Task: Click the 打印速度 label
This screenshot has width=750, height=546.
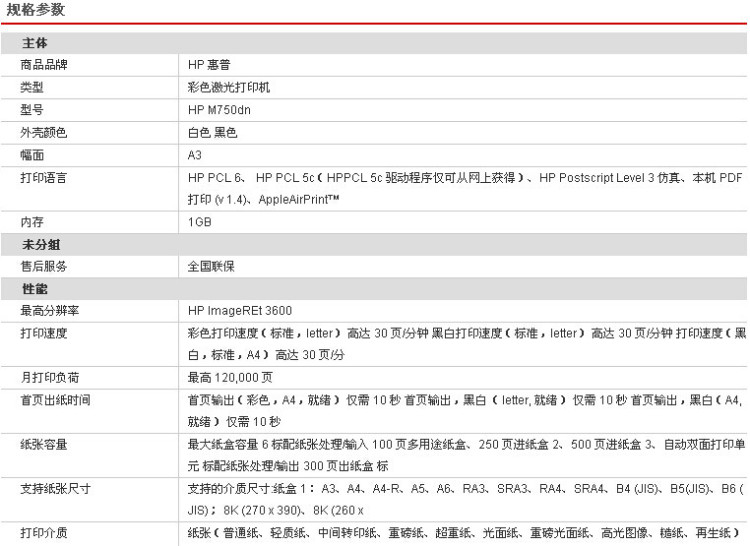Action: [44, 333]
